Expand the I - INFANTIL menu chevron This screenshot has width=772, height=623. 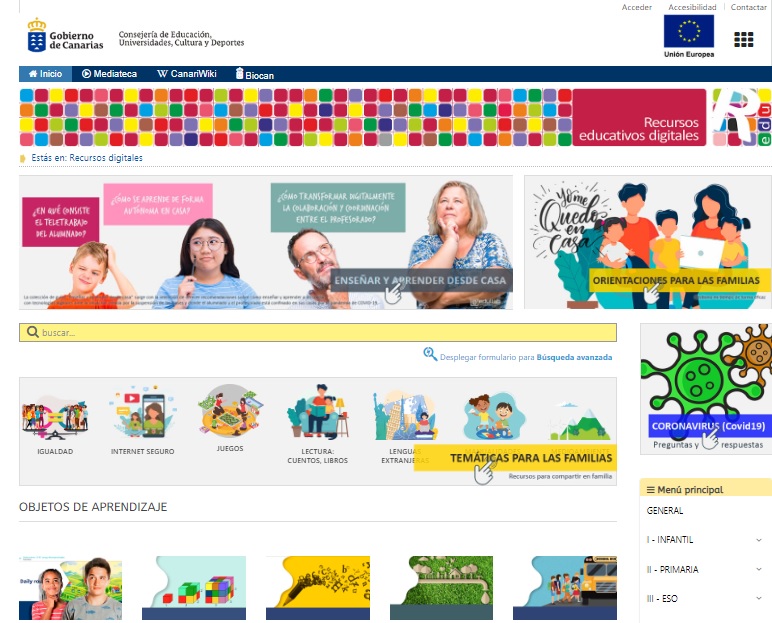pos(759,540)
